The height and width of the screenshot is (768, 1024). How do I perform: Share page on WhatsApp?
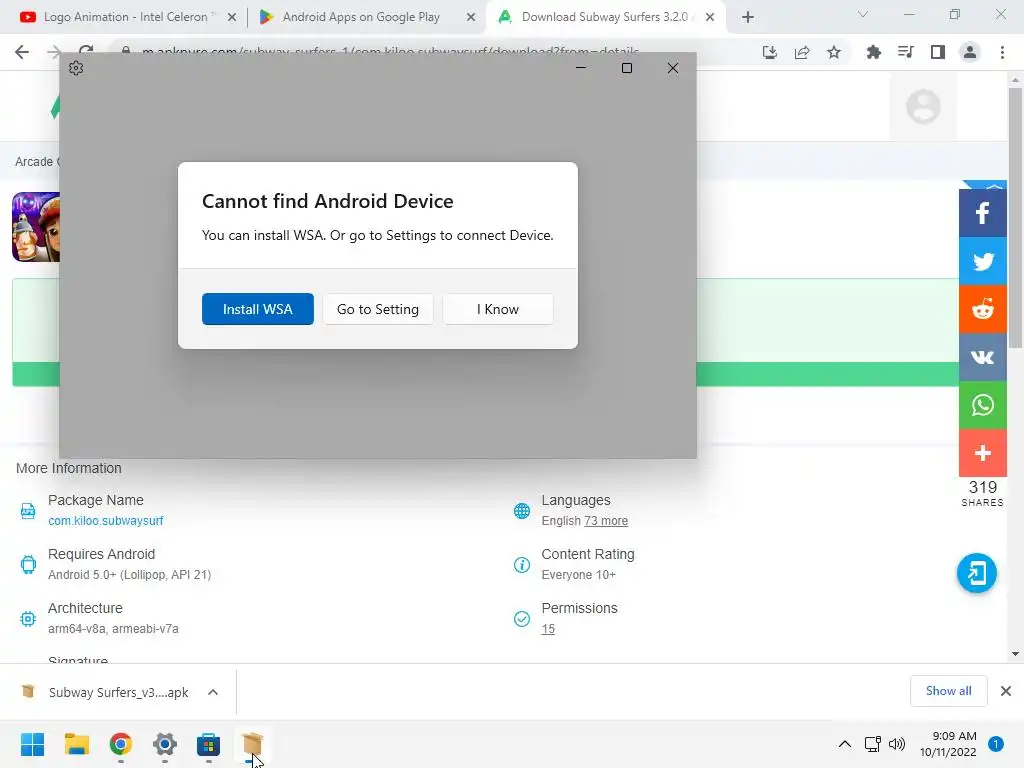coord(982,405)
